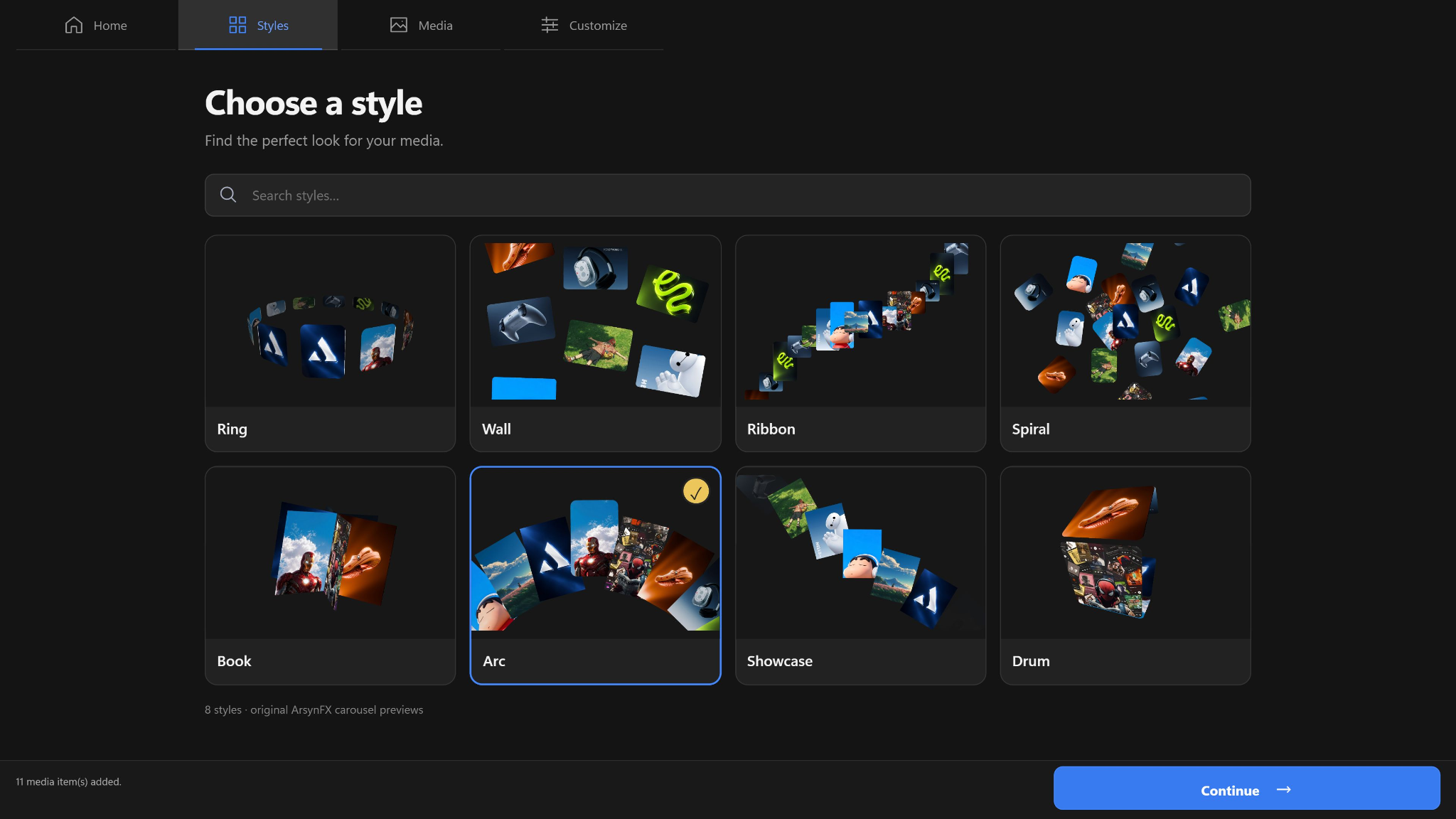
Task: Click the Styles grid icon
Action: tap(237, 26)
